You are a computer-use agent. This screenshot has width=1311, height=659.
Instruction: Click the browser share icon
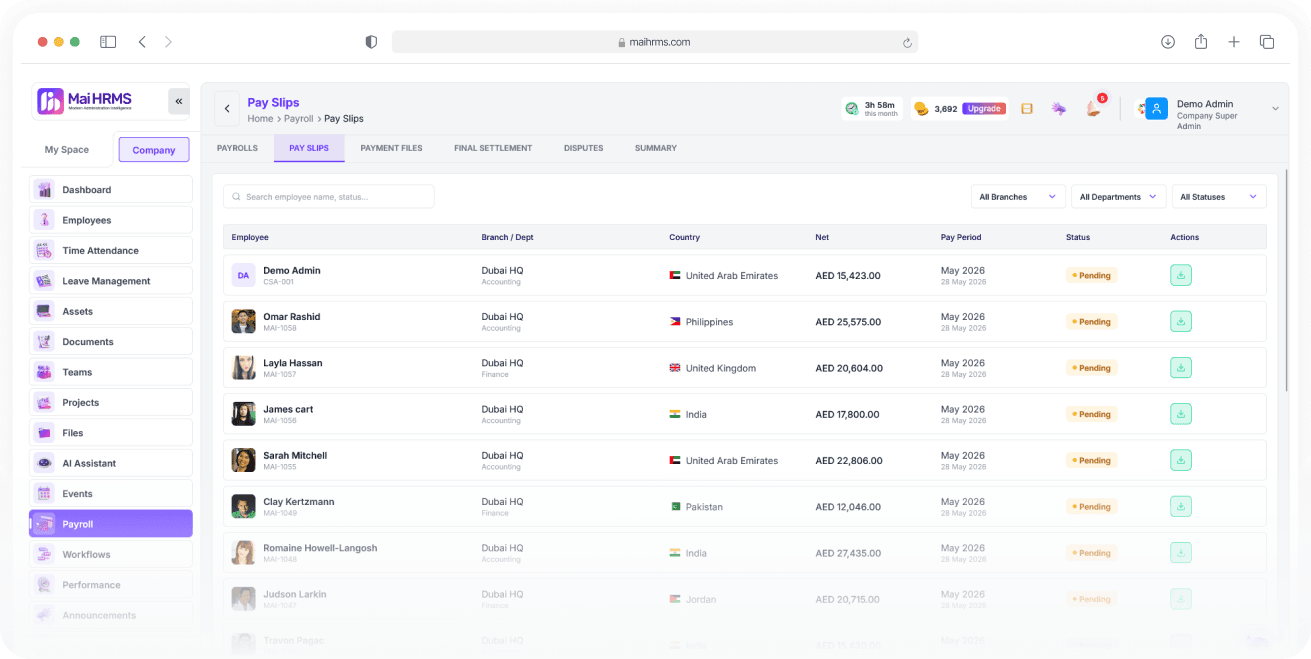pyautogui.click(x=1201, y=42)
